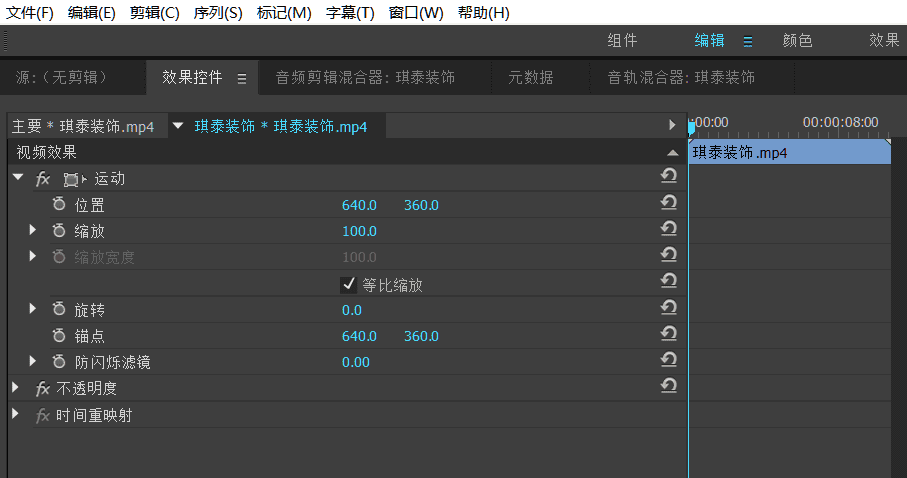Collapse the 运动 effect group
This screenshot has width=907, height=478.
(x=18, y=177)
